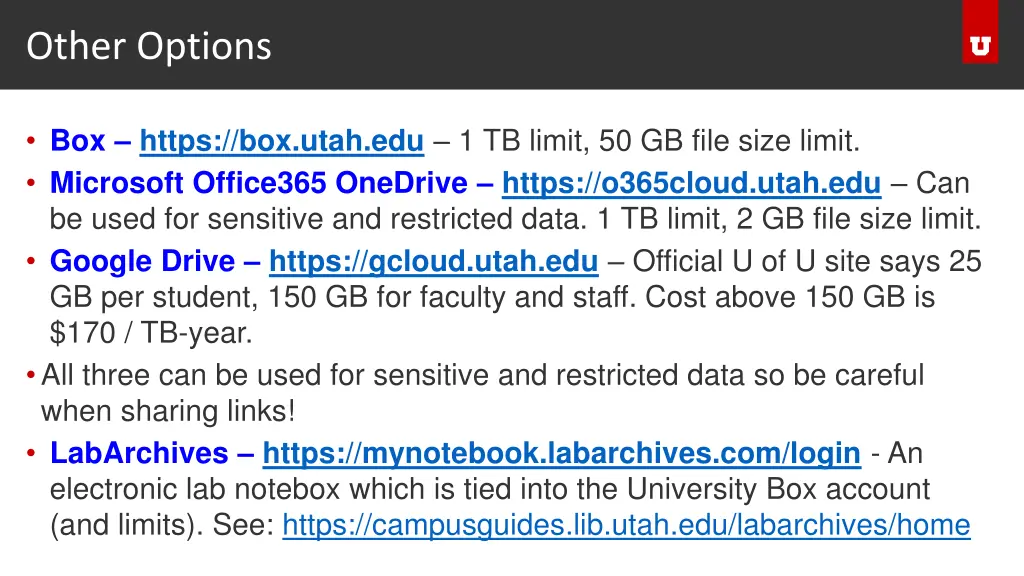Click the red bullet beside Google Drive
Viewport: 1024px width, 576px height.
tap(31, 261)
